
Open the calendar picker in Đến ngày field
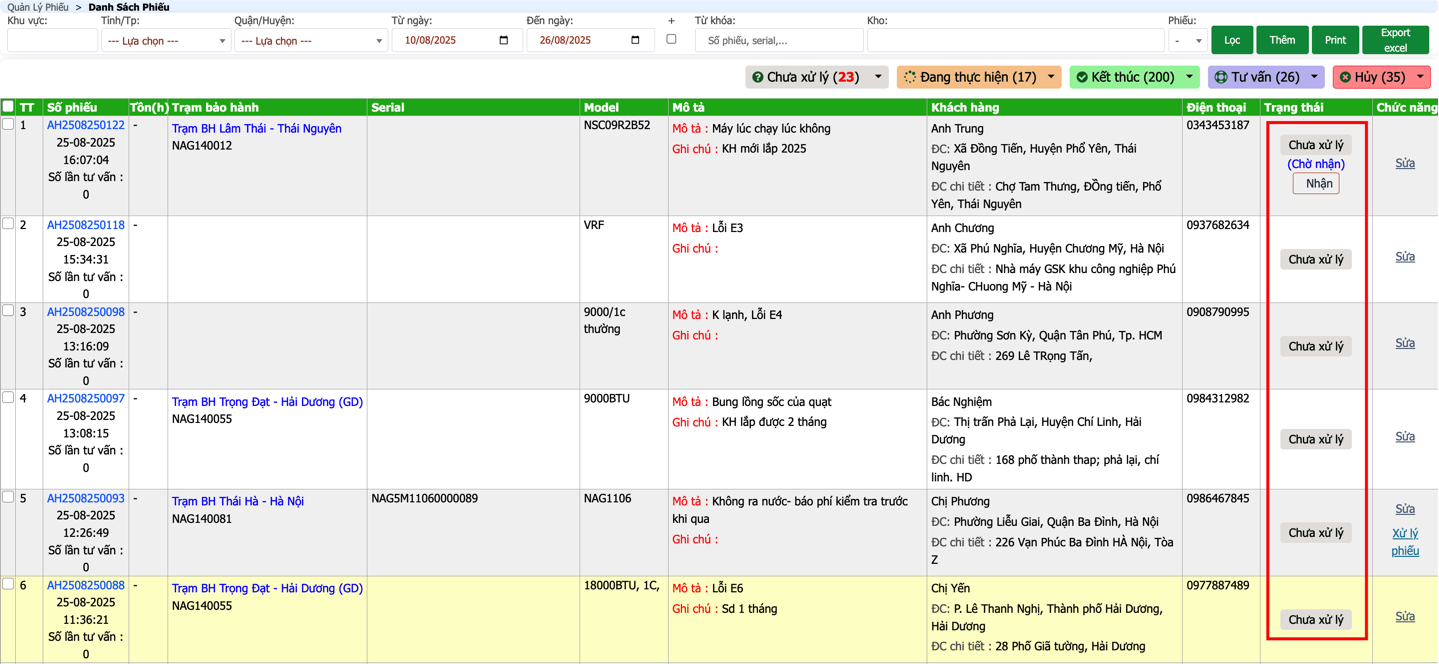click(635, 41)
